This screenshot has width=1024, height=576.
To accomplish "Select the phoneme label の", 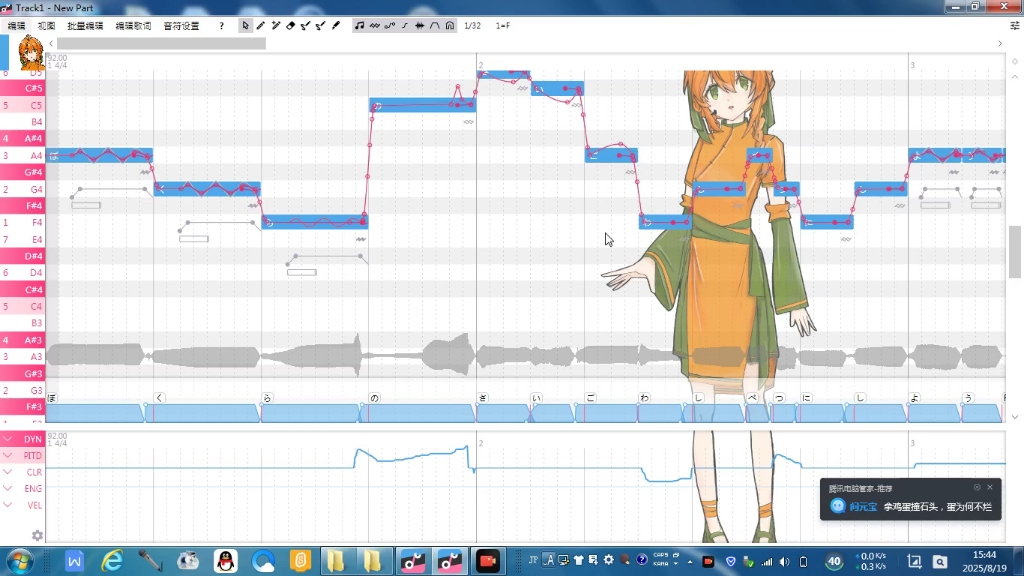I will pos(374,398).
